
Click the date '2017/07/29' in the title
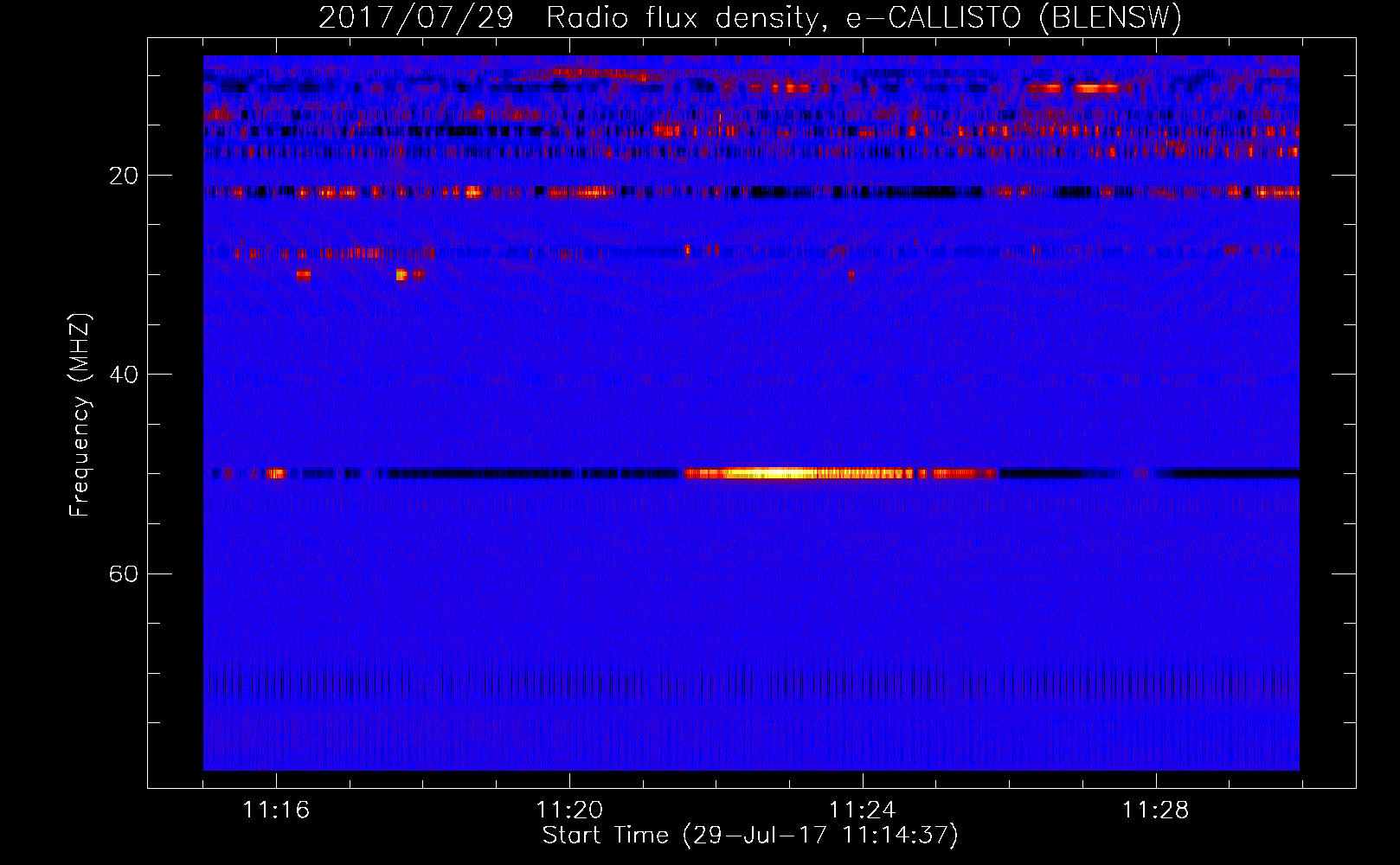pyautogui.click(x=416, y=18)
